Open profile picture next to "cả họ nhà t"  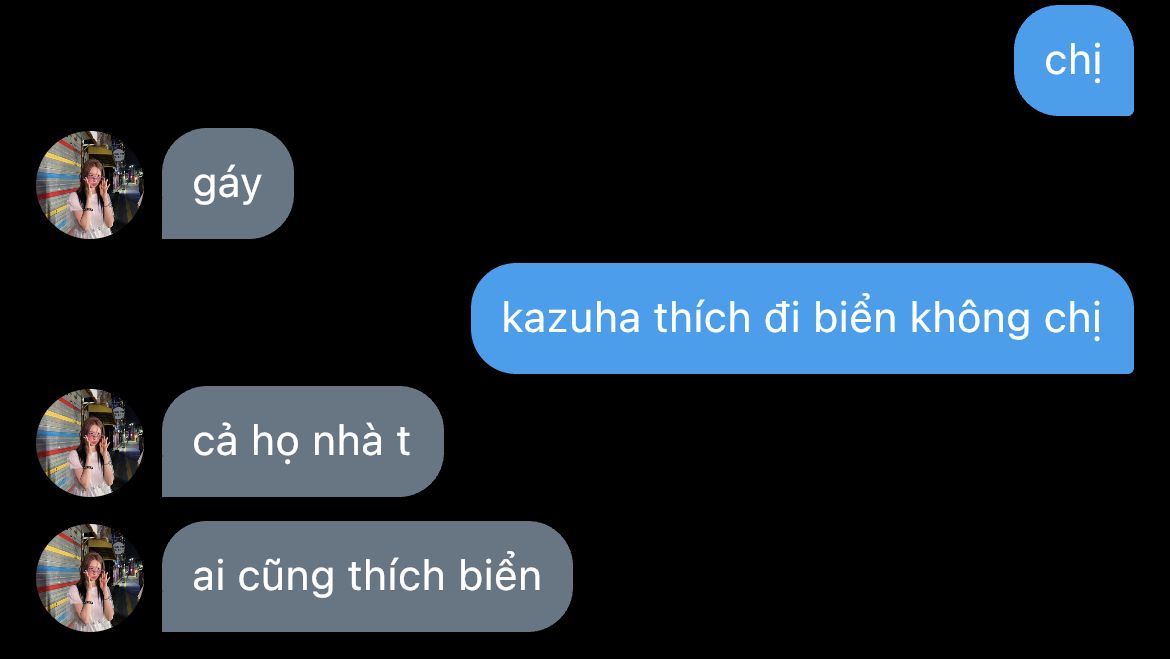tap(90, 442)
